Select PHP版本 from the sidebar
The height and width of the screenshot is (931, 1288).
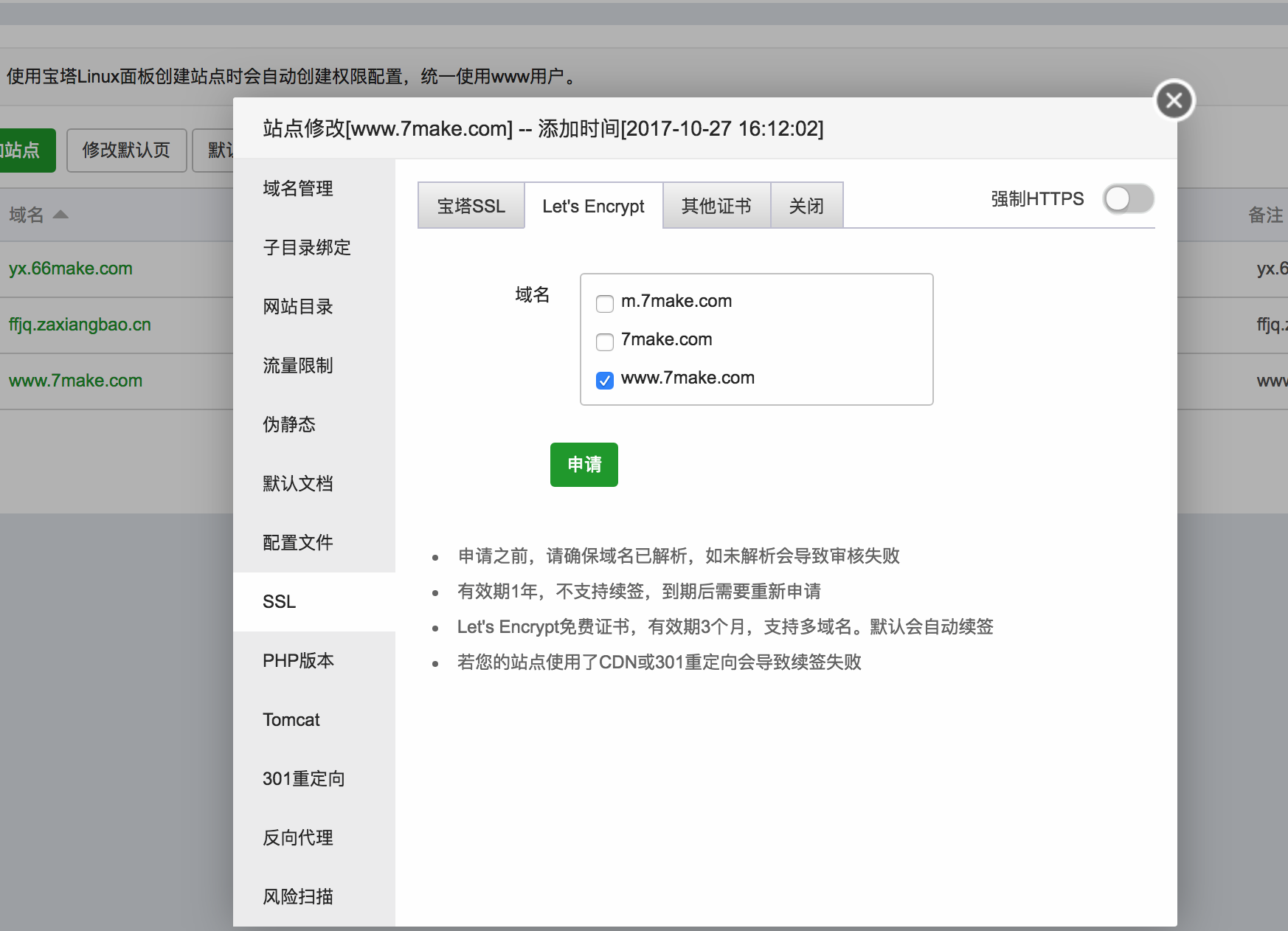coord(298,661)
